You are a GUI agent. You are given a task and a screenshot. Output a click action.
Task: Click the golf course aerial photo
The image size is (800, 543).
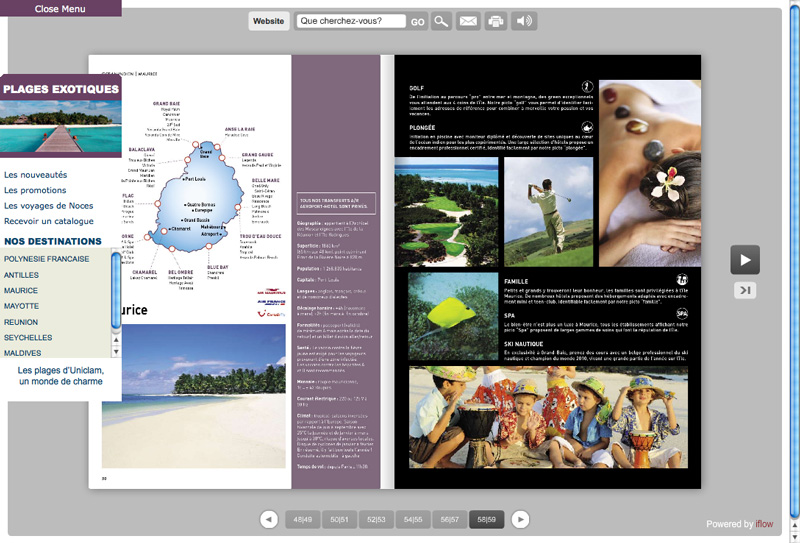[446, 212]
